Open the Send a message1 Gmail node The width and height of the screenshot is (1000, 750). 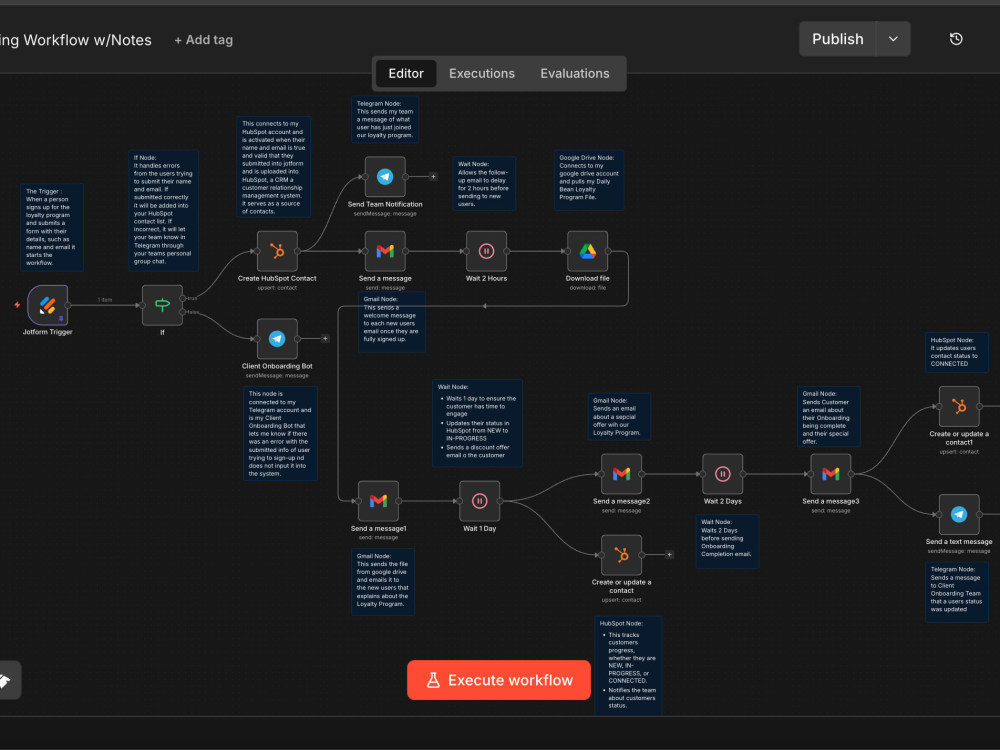click(378, 501)
